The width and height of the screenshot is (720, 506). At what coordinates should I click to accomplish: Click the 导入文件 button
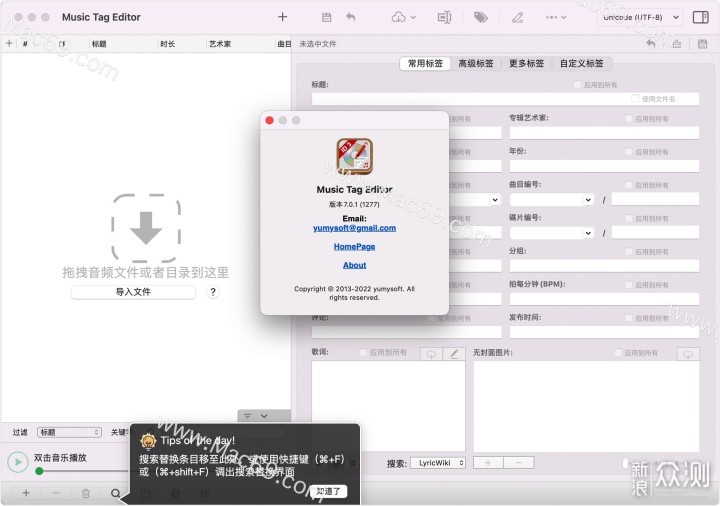(x=133, y=292)
